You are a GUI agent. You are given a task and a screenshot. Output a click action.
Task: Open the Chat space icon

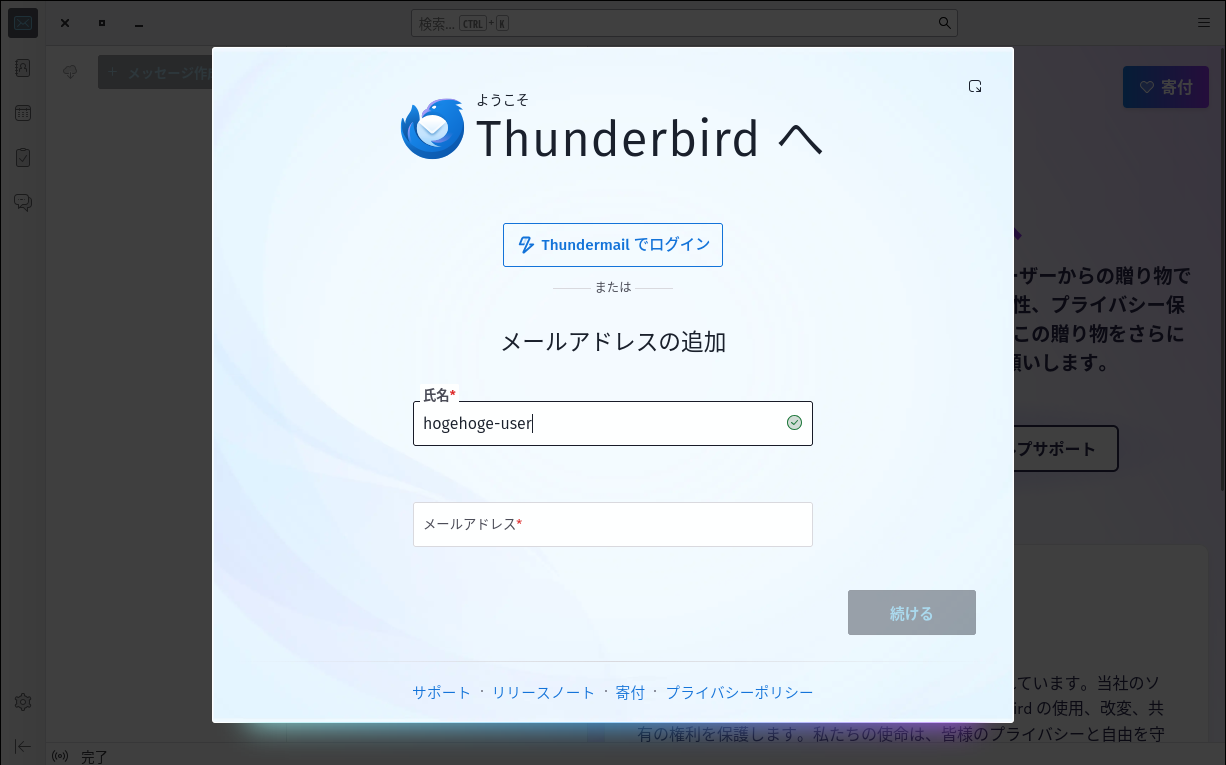(x=23, y=202)
